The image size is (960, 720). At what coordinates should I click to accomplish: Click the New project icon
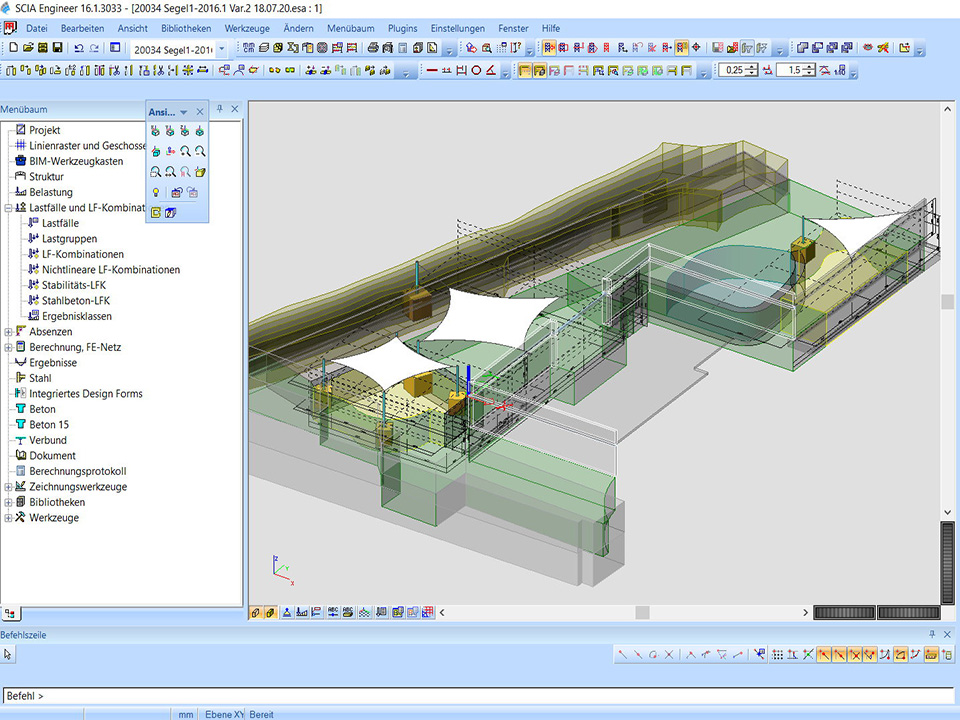pos(13,48)
